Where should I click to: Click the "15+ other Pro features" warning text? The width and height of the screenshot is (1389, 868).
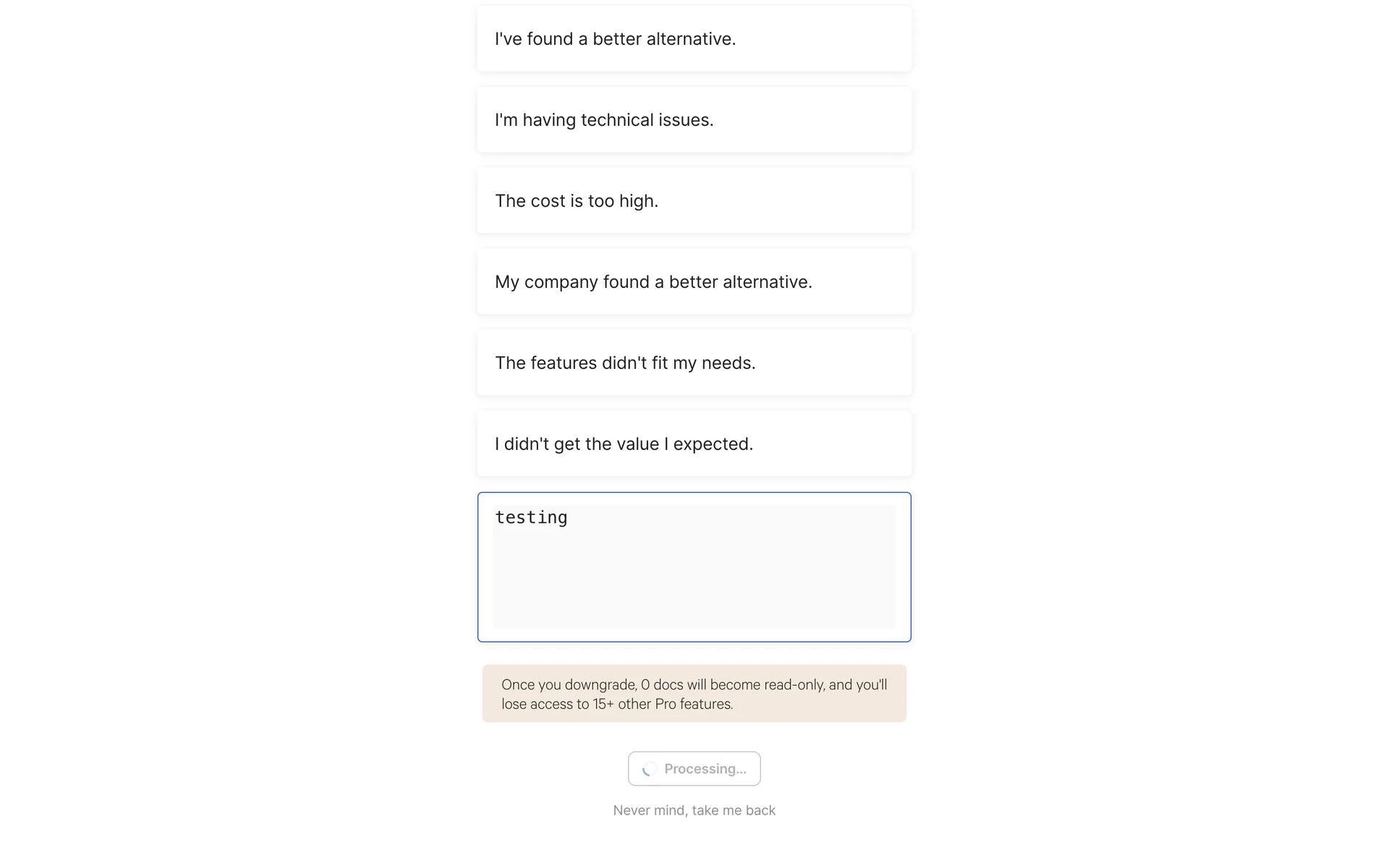(663, 705)
